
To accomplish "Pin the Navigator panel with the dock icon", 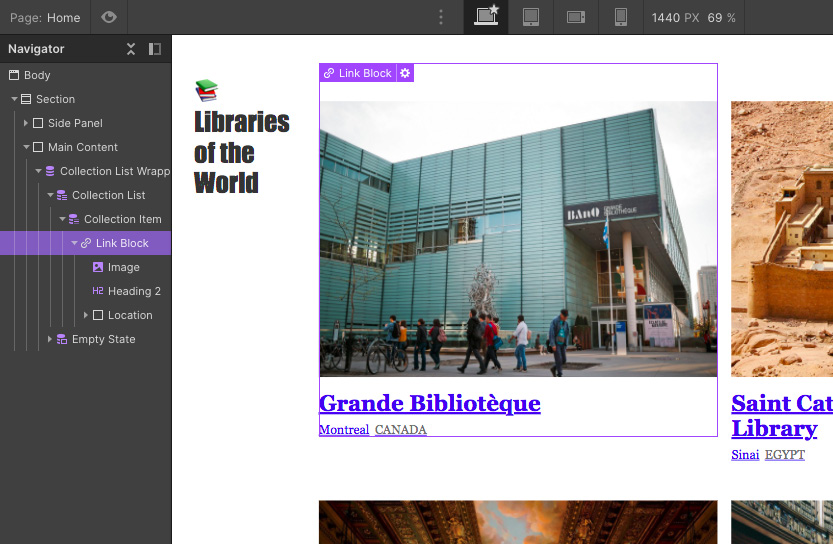I will pos(155,49).
